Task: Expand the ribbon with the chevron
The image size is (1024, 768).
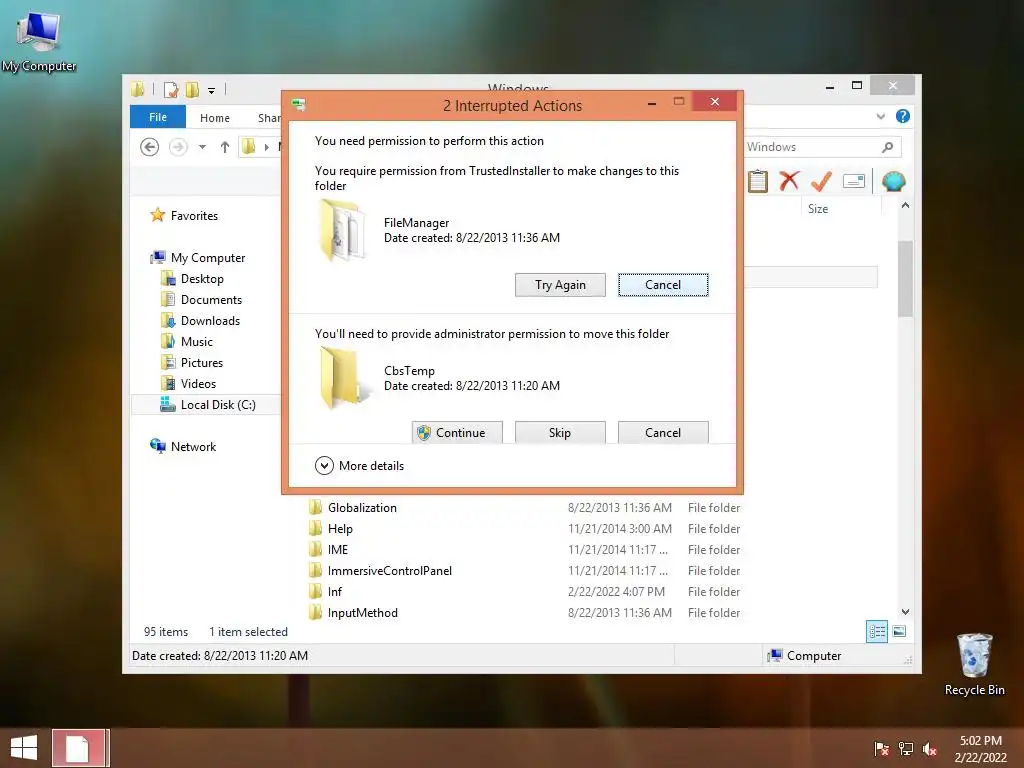Action: (x=880, y=116)
